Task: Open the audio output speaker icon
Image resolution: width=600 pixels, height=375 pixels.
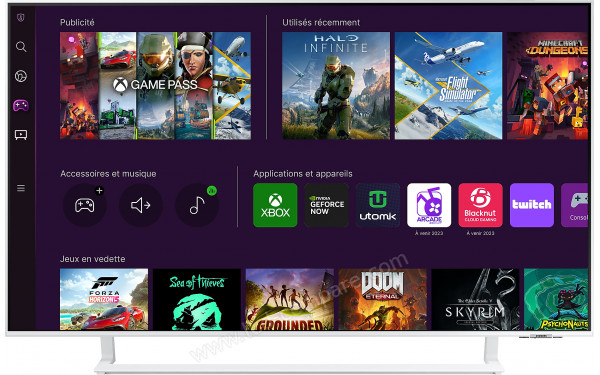Action: [141, 205]
